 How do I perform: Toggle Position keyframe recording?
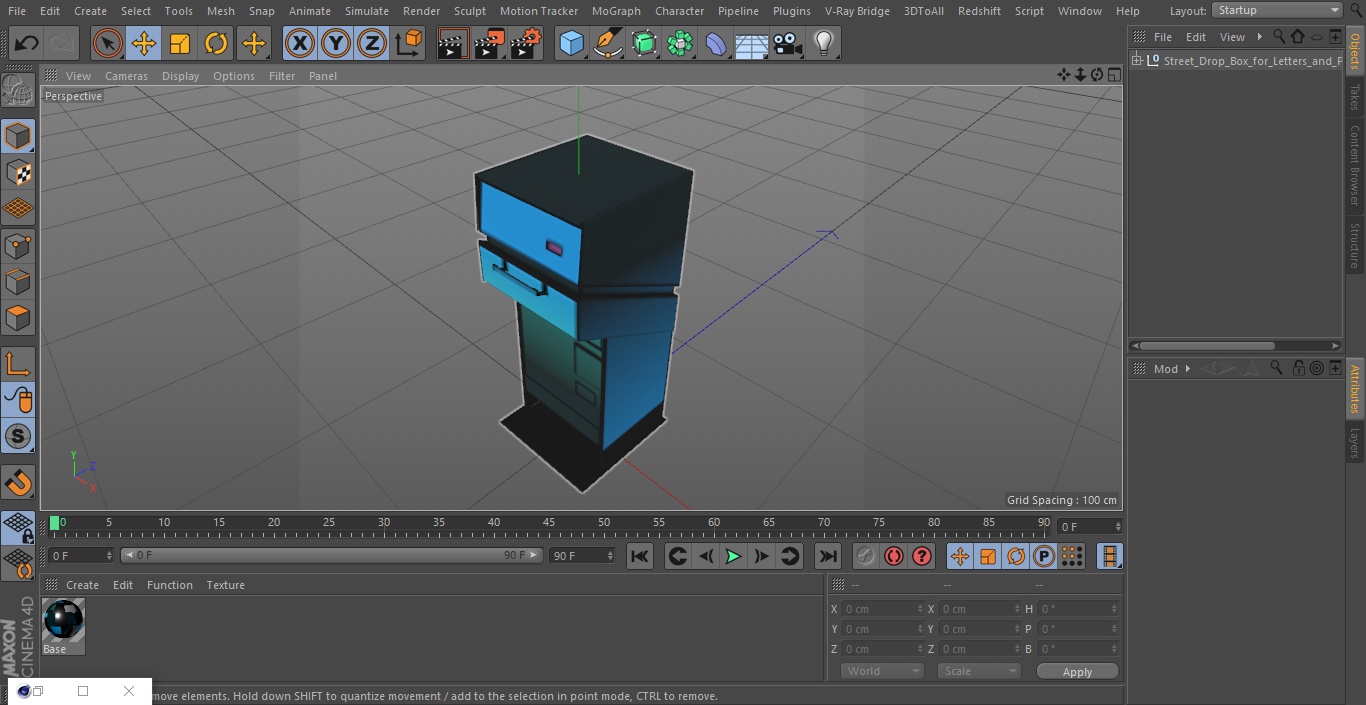coord(960,556)
